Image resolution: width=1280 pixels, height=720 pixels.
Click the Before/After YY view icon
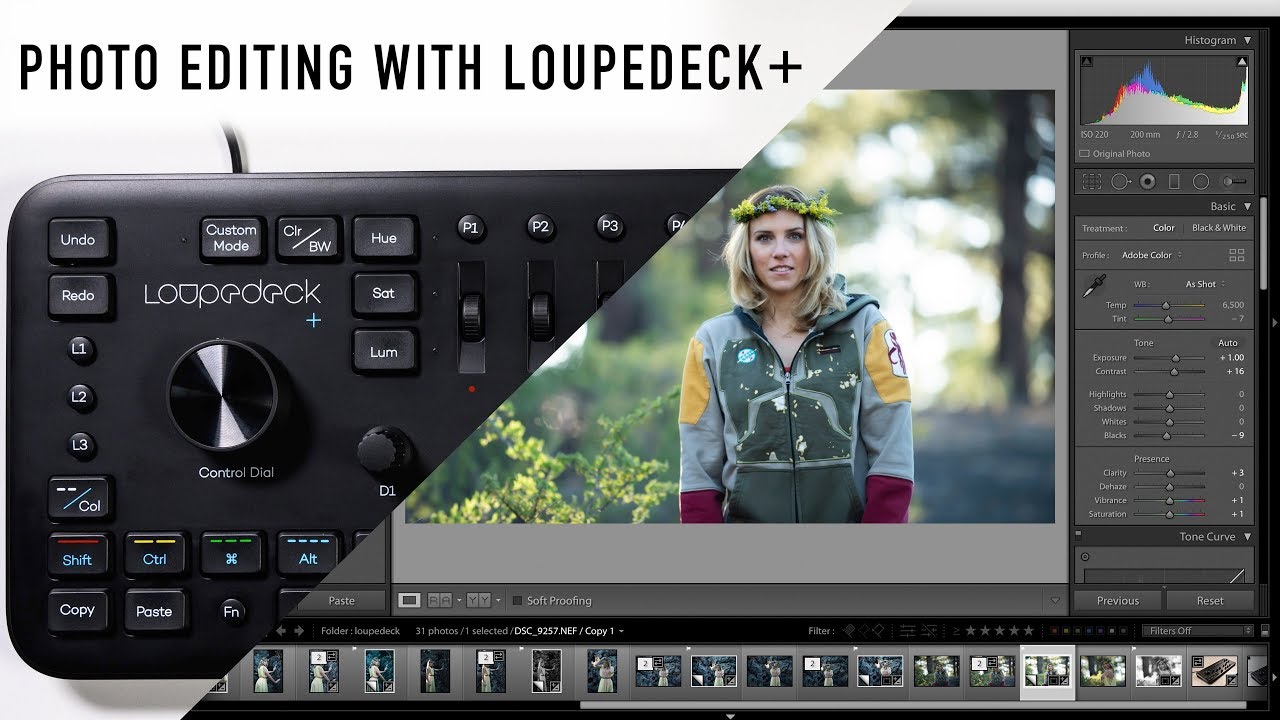click(x=478, y=600)
